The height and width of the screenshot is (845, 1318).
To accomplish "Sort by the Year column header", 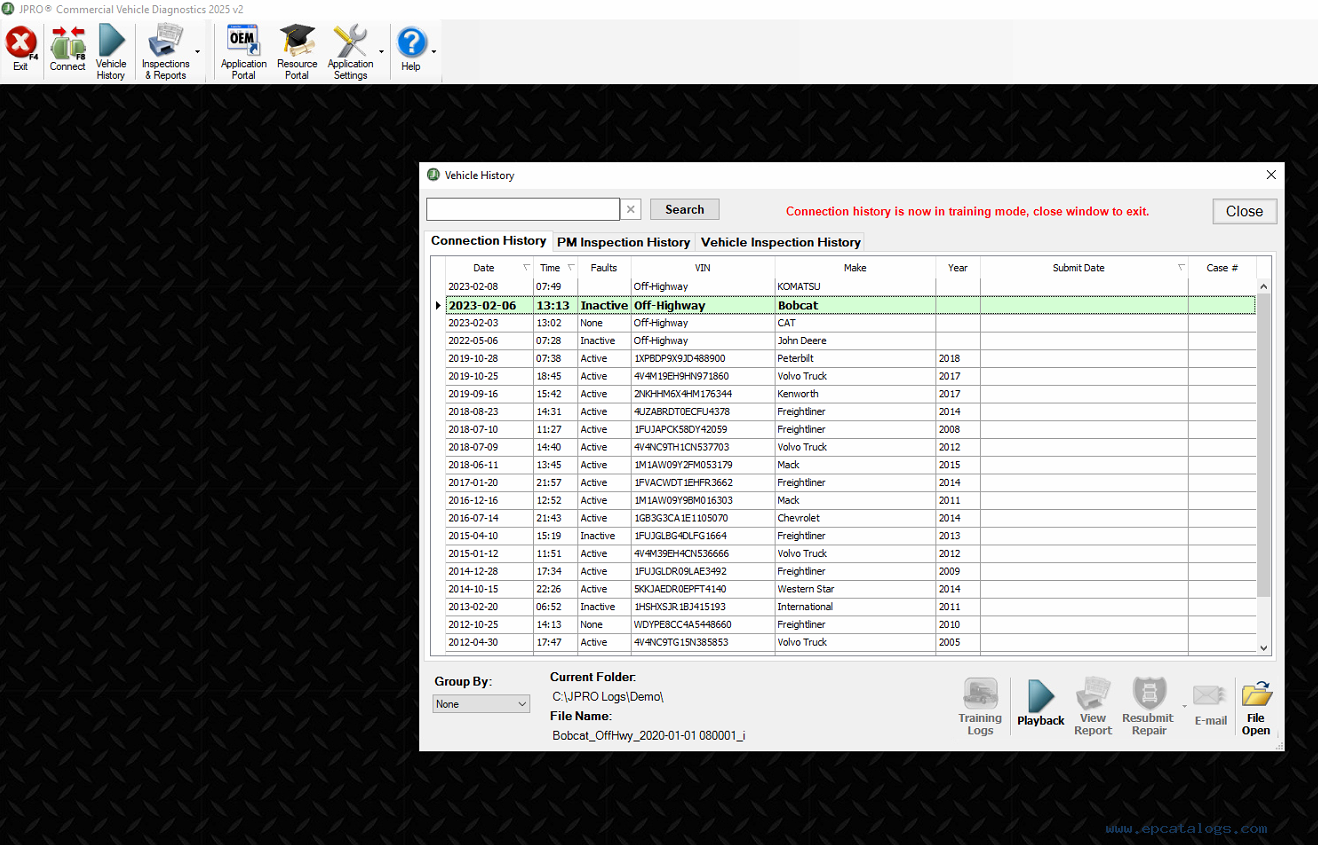I will pos(958,268).
